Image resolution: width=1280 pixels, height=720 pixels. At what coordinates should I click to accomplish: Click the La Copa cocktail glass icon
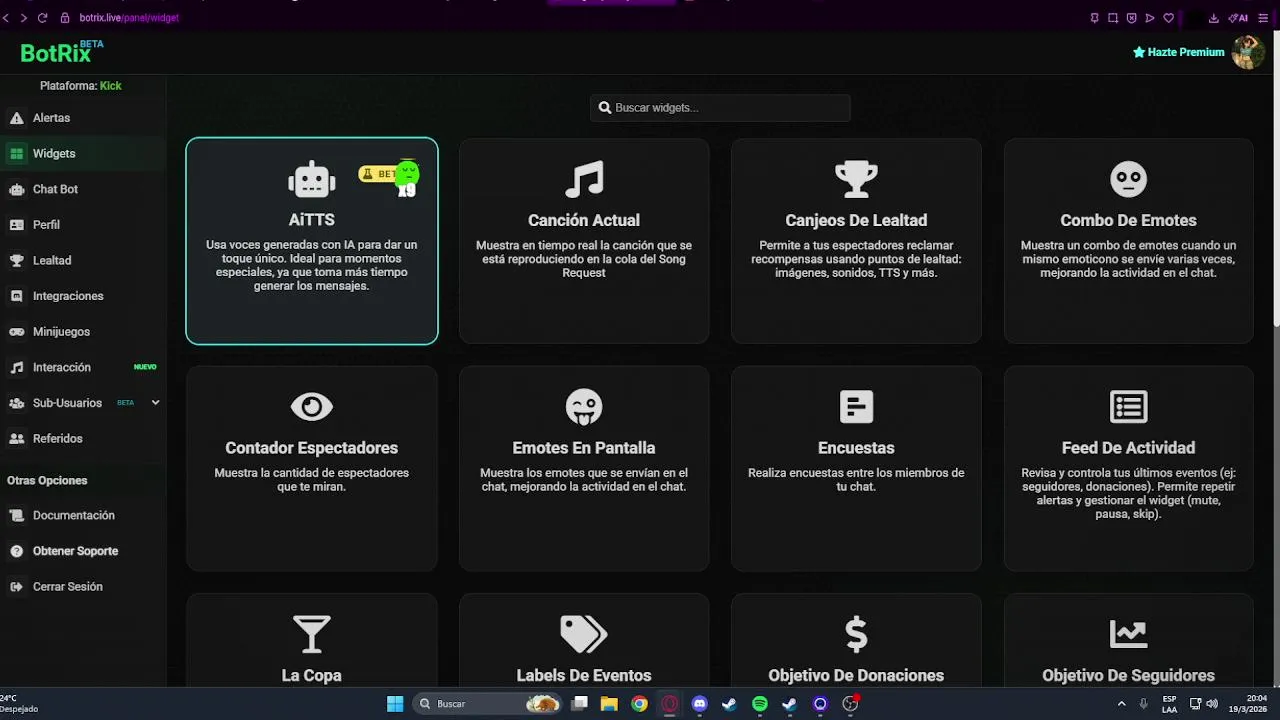(x=312, y=634)
